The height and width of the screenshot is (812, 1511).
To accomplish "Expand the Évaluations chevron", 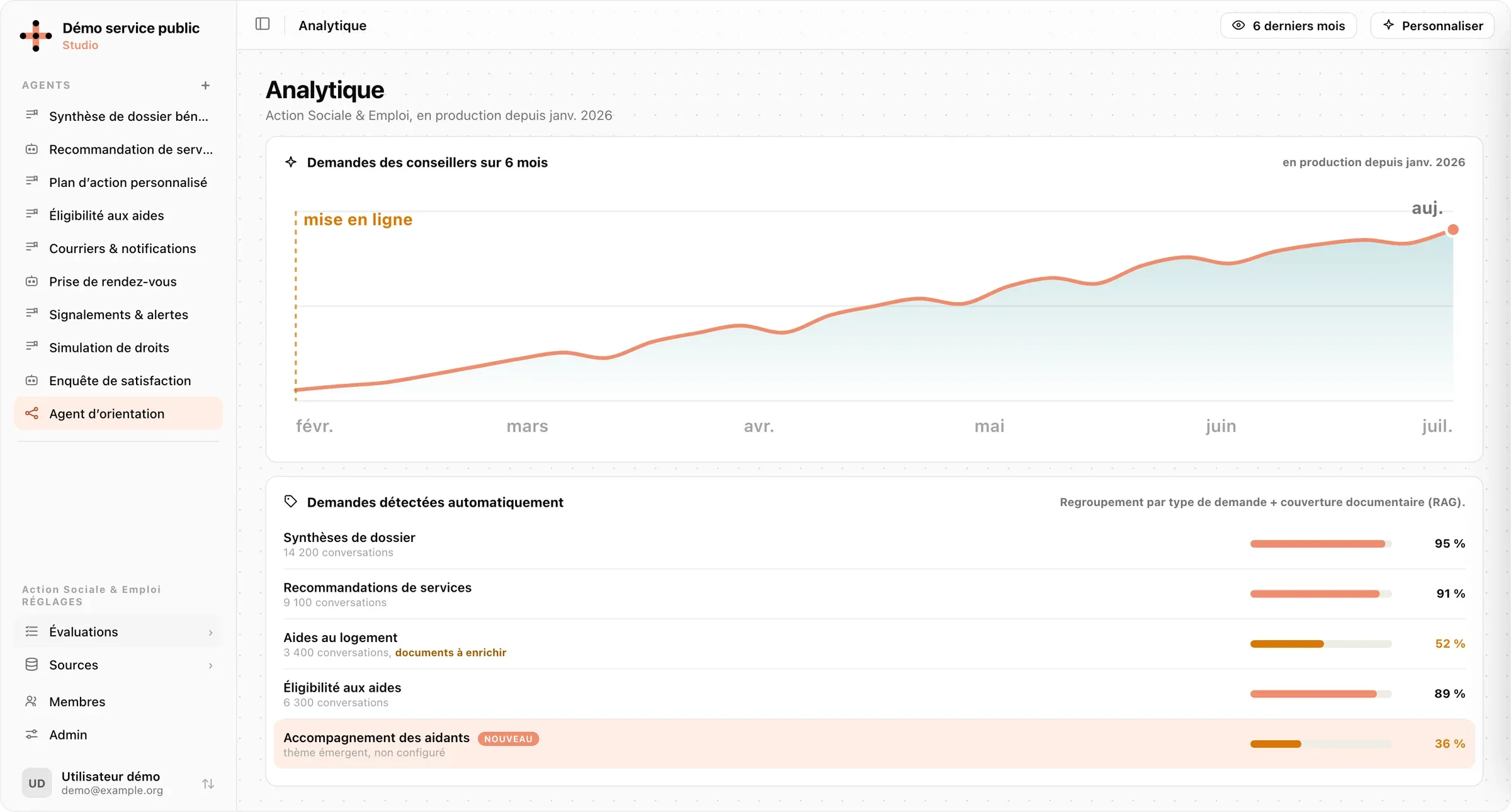I will (210, 632).
